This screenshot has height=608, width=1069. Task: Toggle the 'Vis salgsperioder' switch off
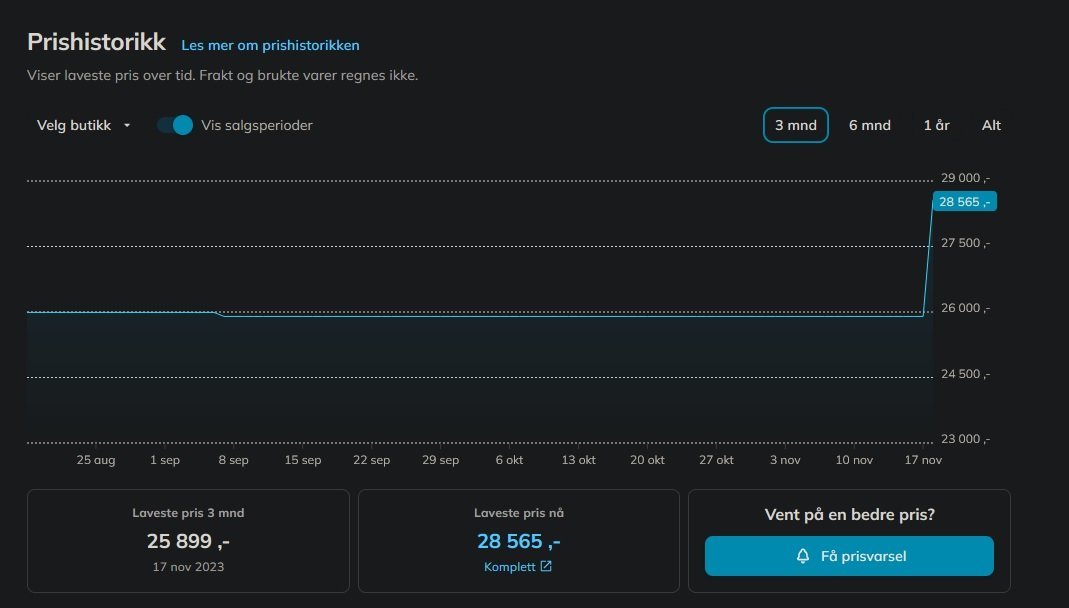coord(175,125)
